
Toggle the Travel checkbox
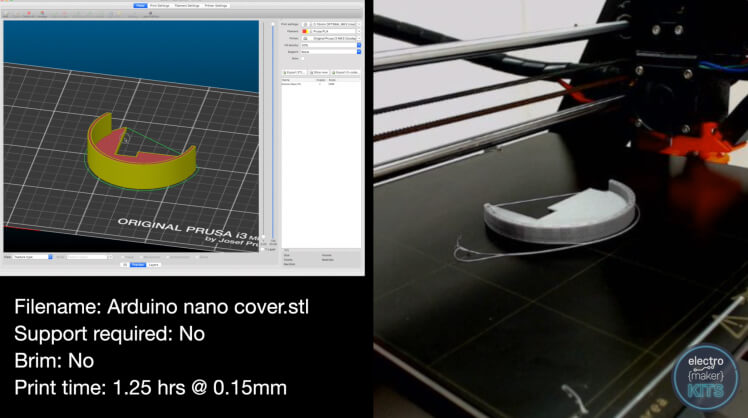(x=123, y=257)
